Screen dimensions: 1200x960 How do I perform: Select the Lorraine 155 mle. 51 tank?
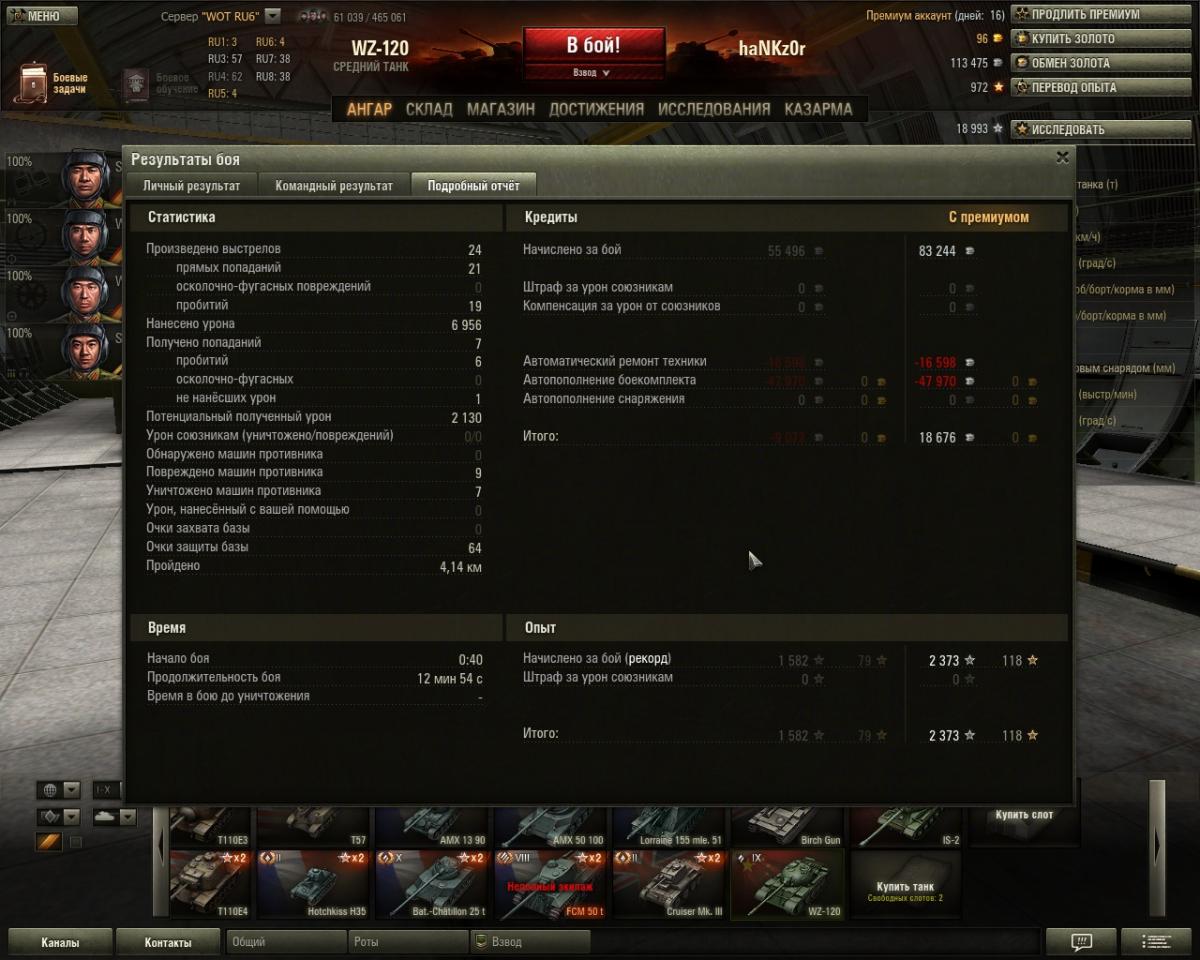(669, 825)
